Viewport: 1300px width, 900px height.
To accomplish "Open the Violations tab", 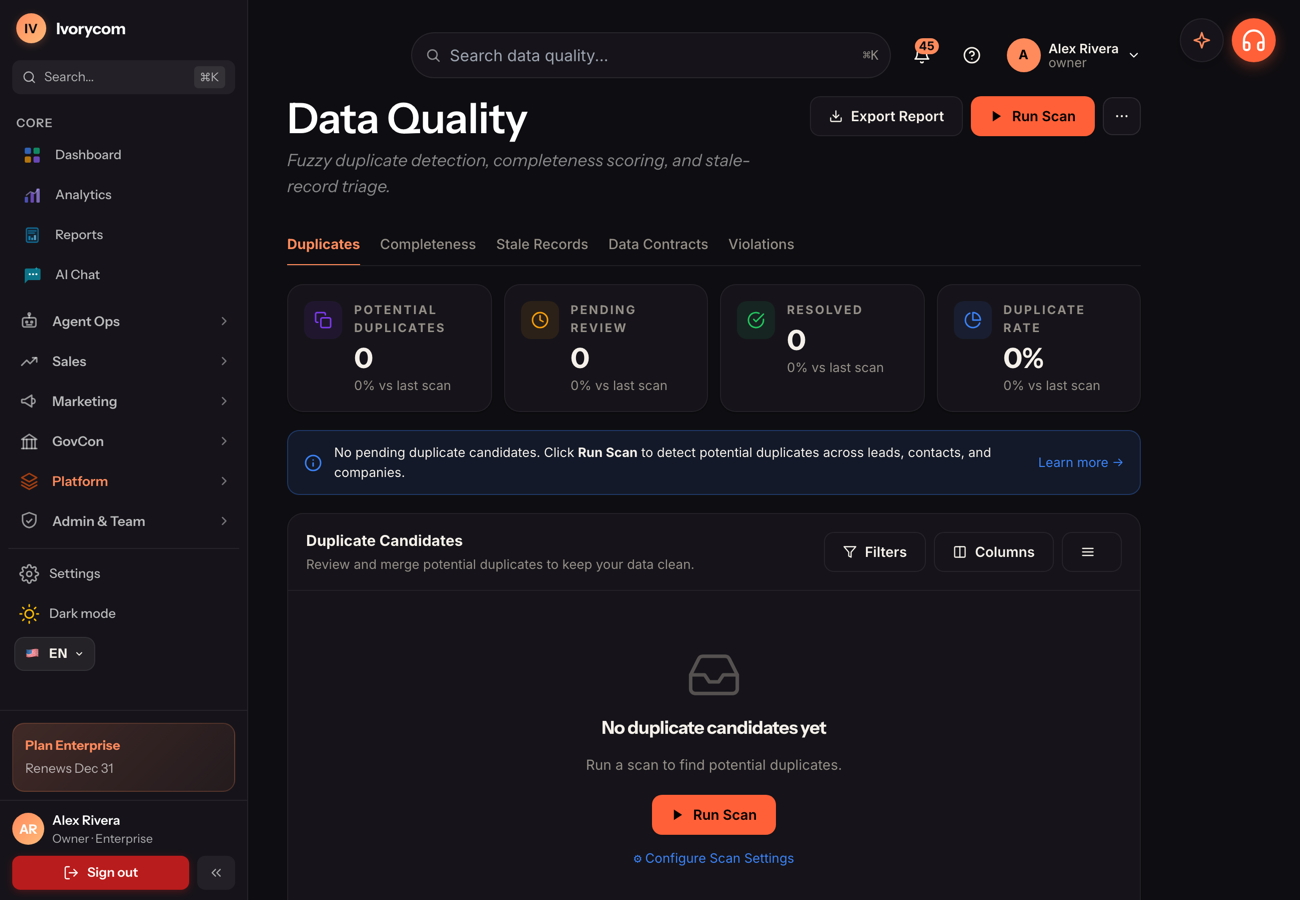I will pyautogui.click(x=761, y=244).
